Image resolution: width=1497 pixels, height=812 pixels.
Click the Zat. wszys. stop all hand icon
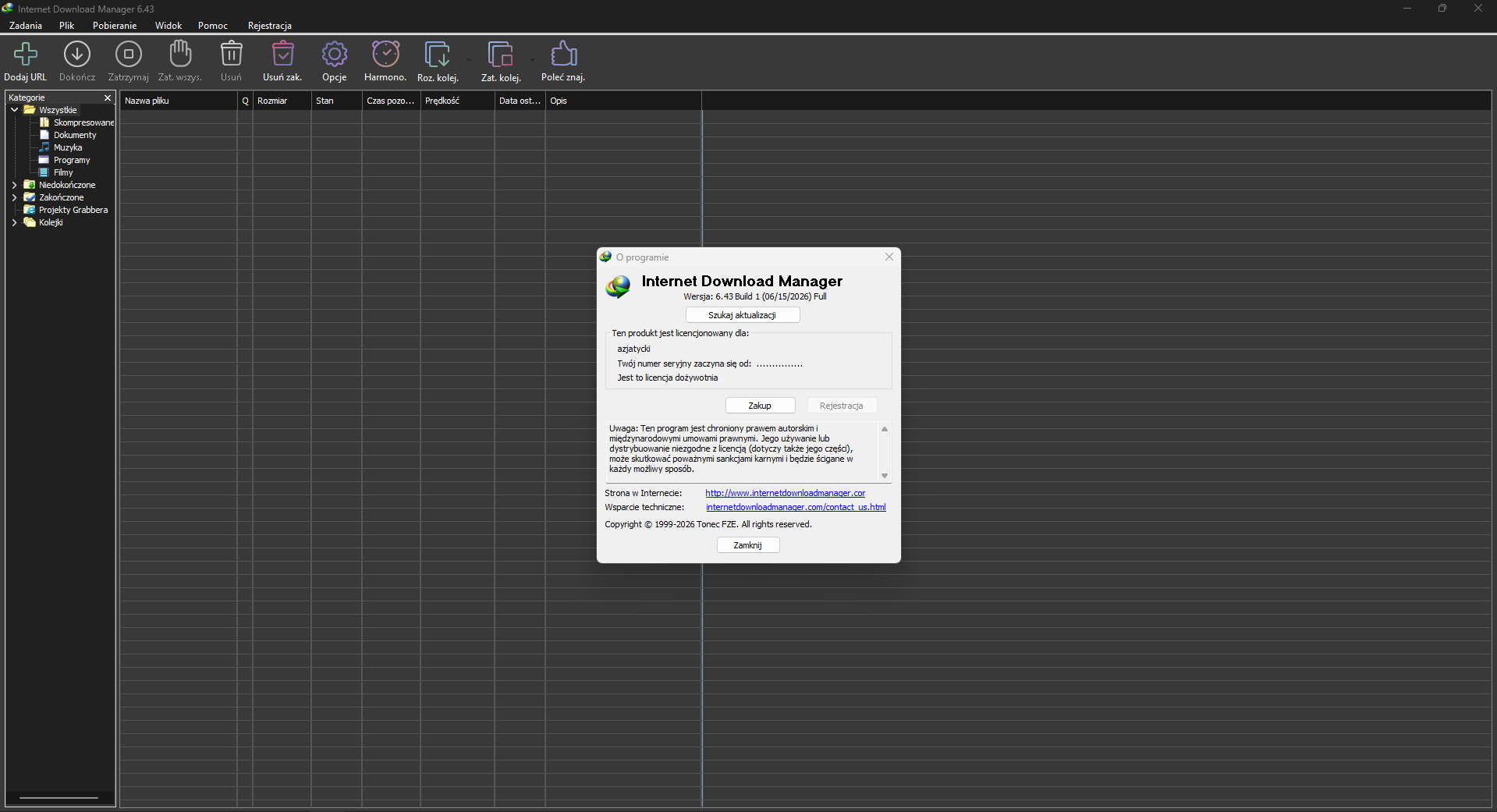(x=180, y=53)
